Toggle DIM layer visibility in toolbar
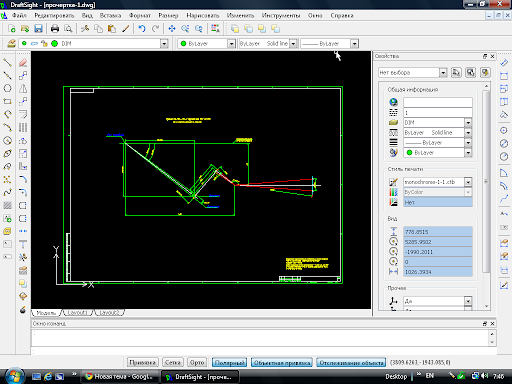Image resolution: width=512 pixels, height=384 pixels. (x=24, y=43)
